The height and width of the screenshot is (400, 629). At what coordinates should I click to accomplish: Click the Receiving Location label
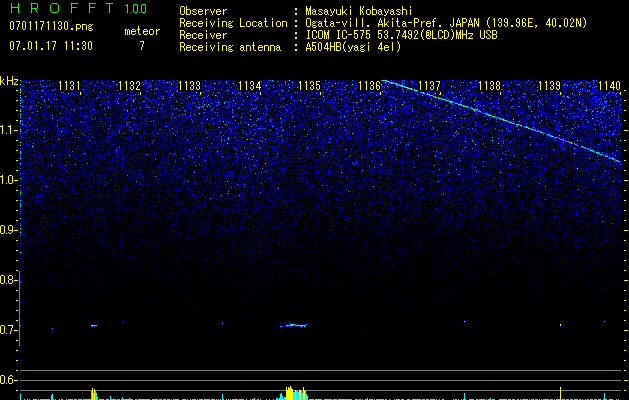(233, 23)
